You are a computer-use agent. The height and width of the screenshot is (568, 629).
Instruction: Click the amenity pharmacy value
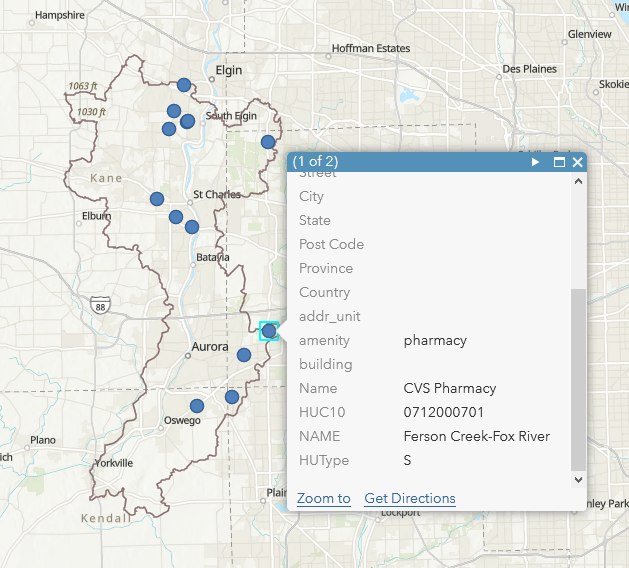(x=435, y=341)
